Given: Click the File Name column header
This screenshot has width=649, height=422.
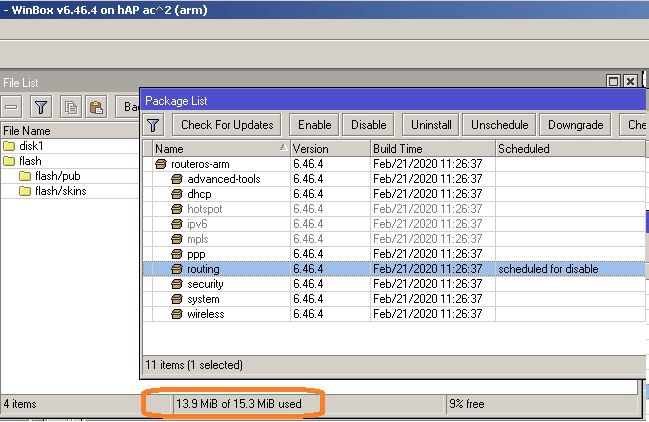Looking at the screenshot, I should 70,131.
